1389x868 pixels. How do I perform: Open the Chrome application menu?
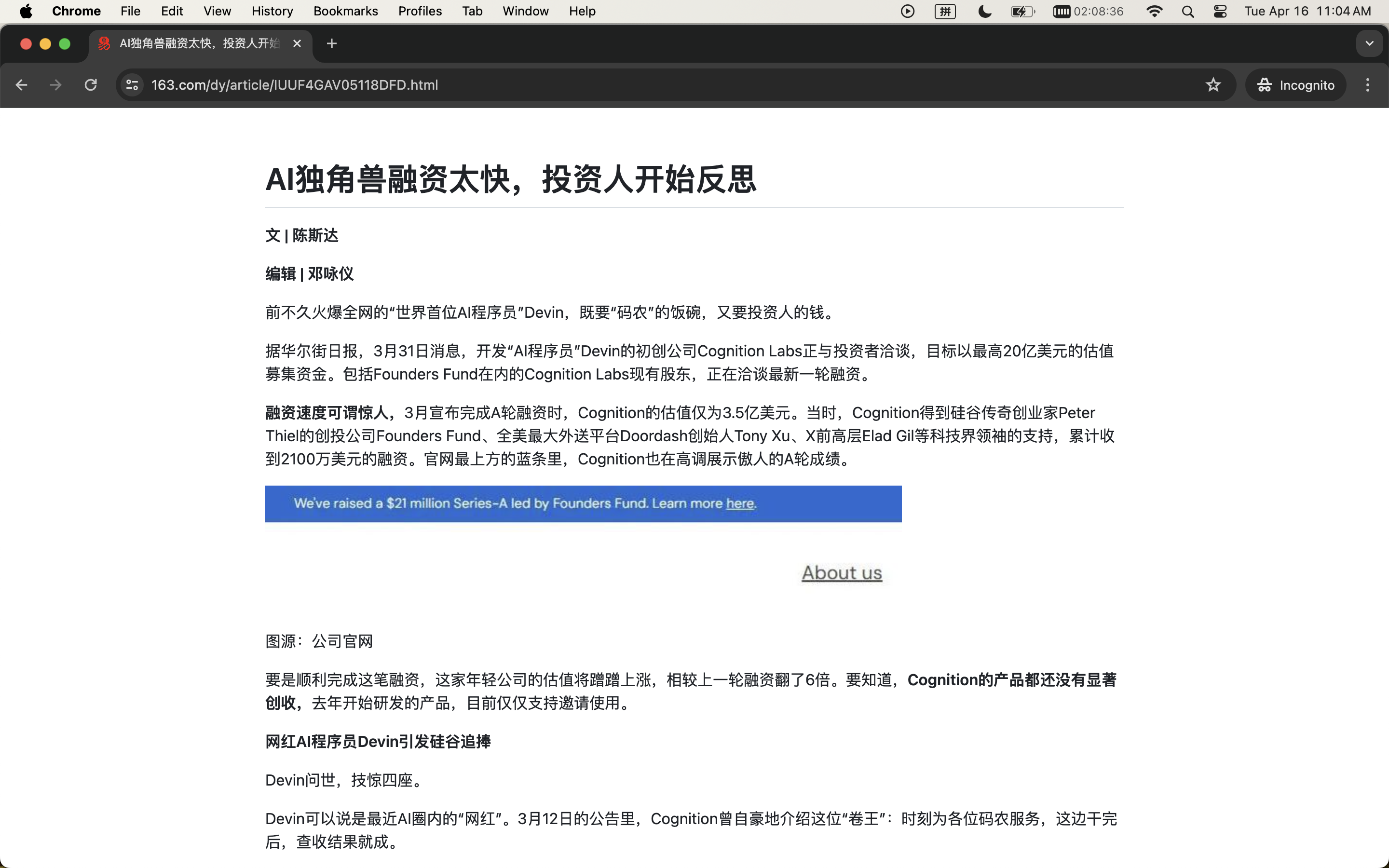[76, 12]
